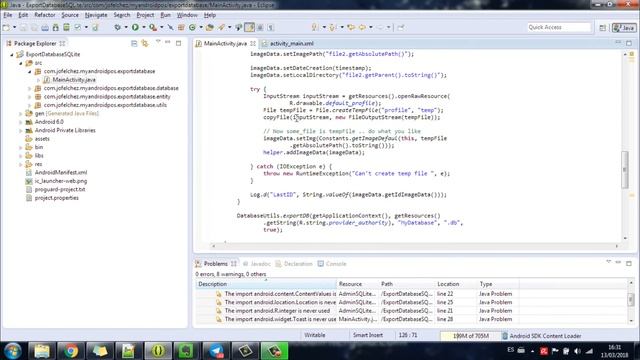The width and height of the screenshot is (640, 360).
Task: Click the New Java Package icon
Action: 181,27
